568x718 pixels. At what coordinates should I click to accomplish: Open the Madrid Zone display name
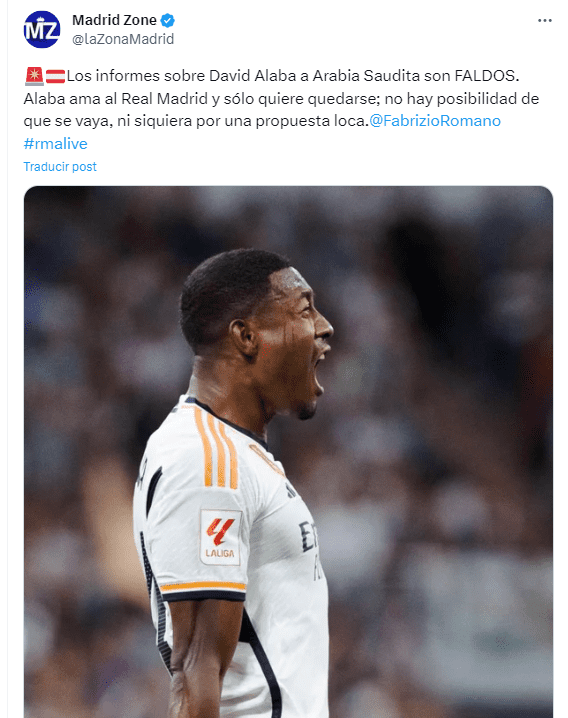point(114,20)
